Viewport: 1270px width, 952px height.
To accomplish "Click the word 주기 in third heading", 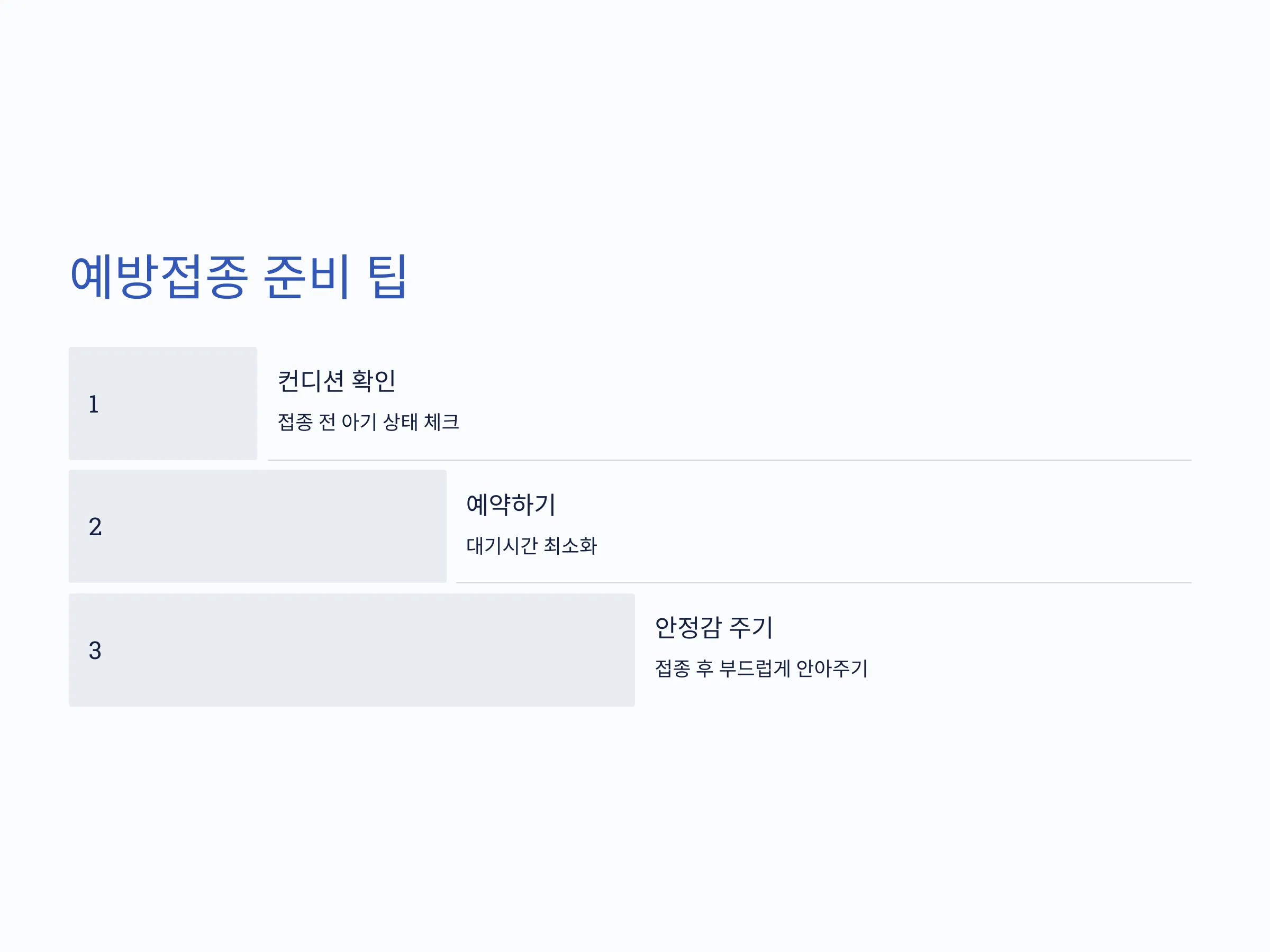I will pos(751,627).
